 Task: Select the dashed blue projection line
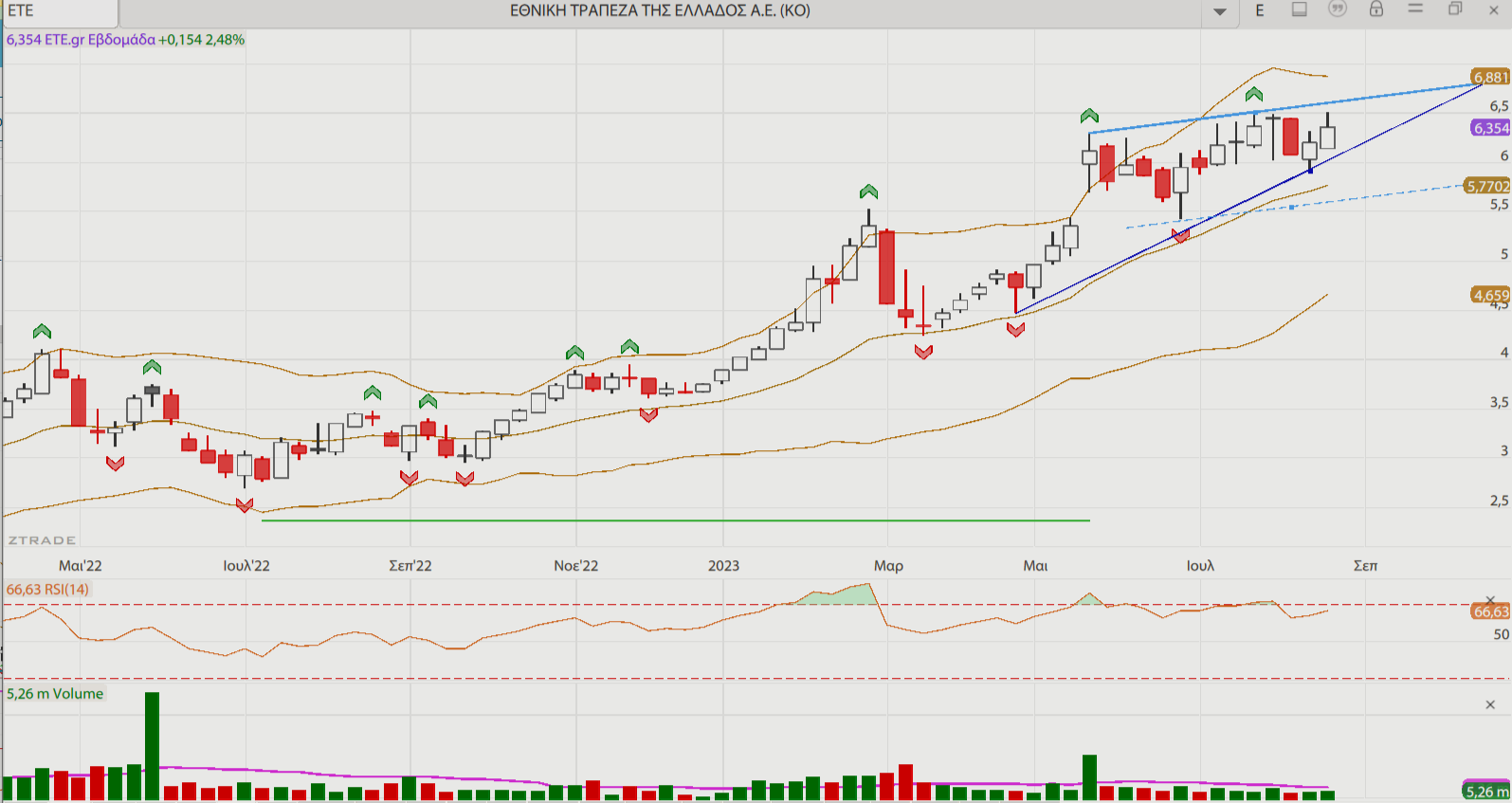point(1295,207)
